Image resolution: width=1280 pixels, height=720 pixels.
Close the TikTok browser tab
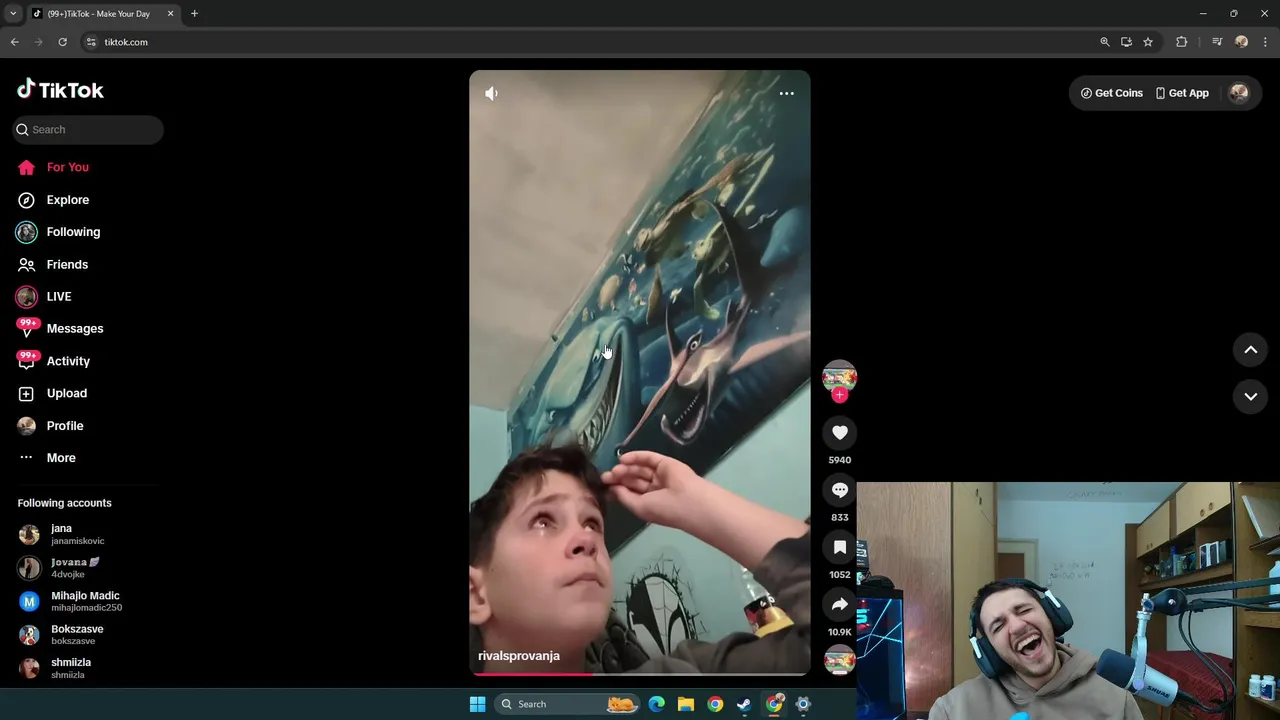click(170, 14)
